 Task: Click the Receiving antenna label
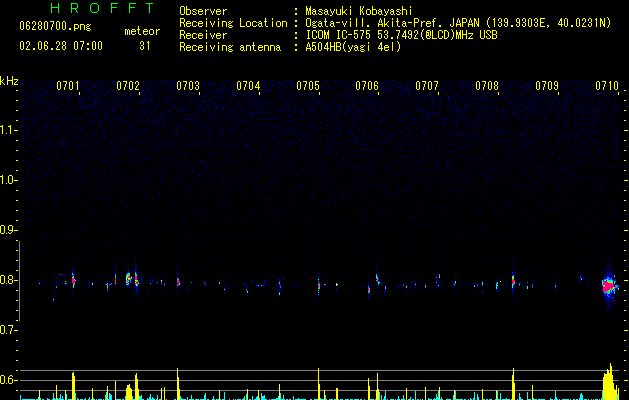point(230,47)
